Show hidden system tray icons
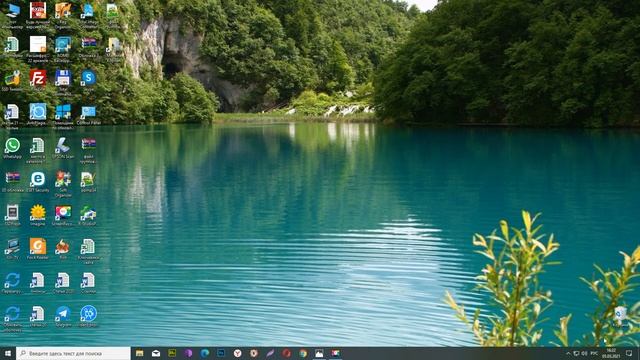640x360 pixels. 568,353
